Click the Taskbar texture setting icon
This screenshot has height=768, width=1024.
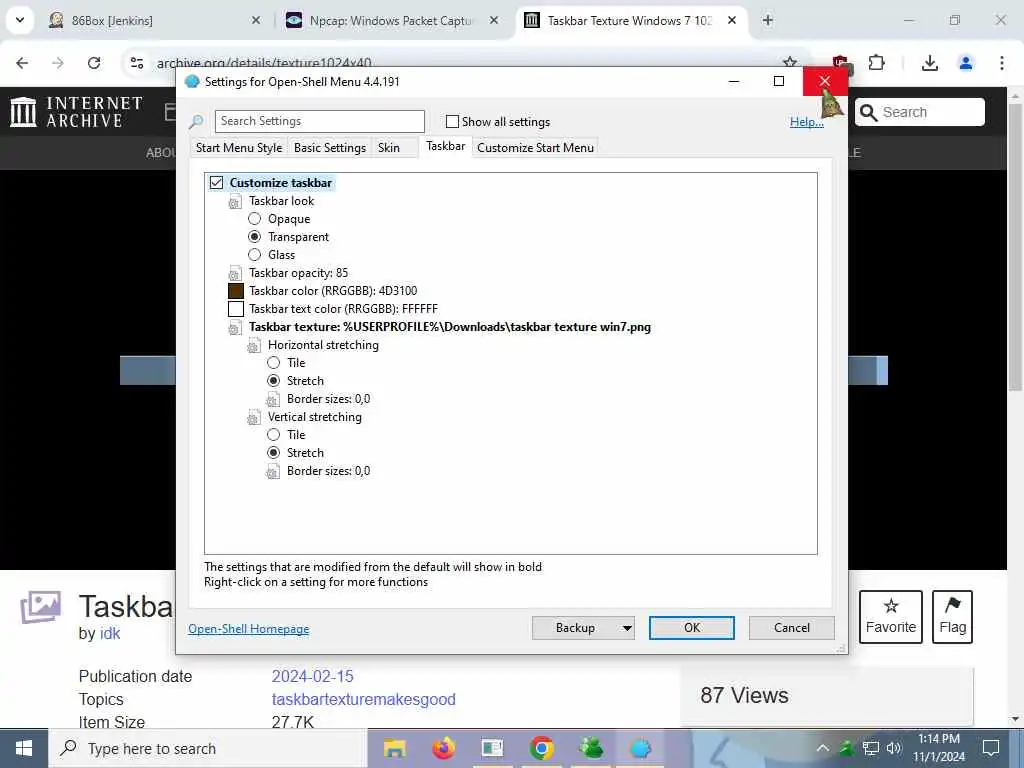[x=234, y=328]
